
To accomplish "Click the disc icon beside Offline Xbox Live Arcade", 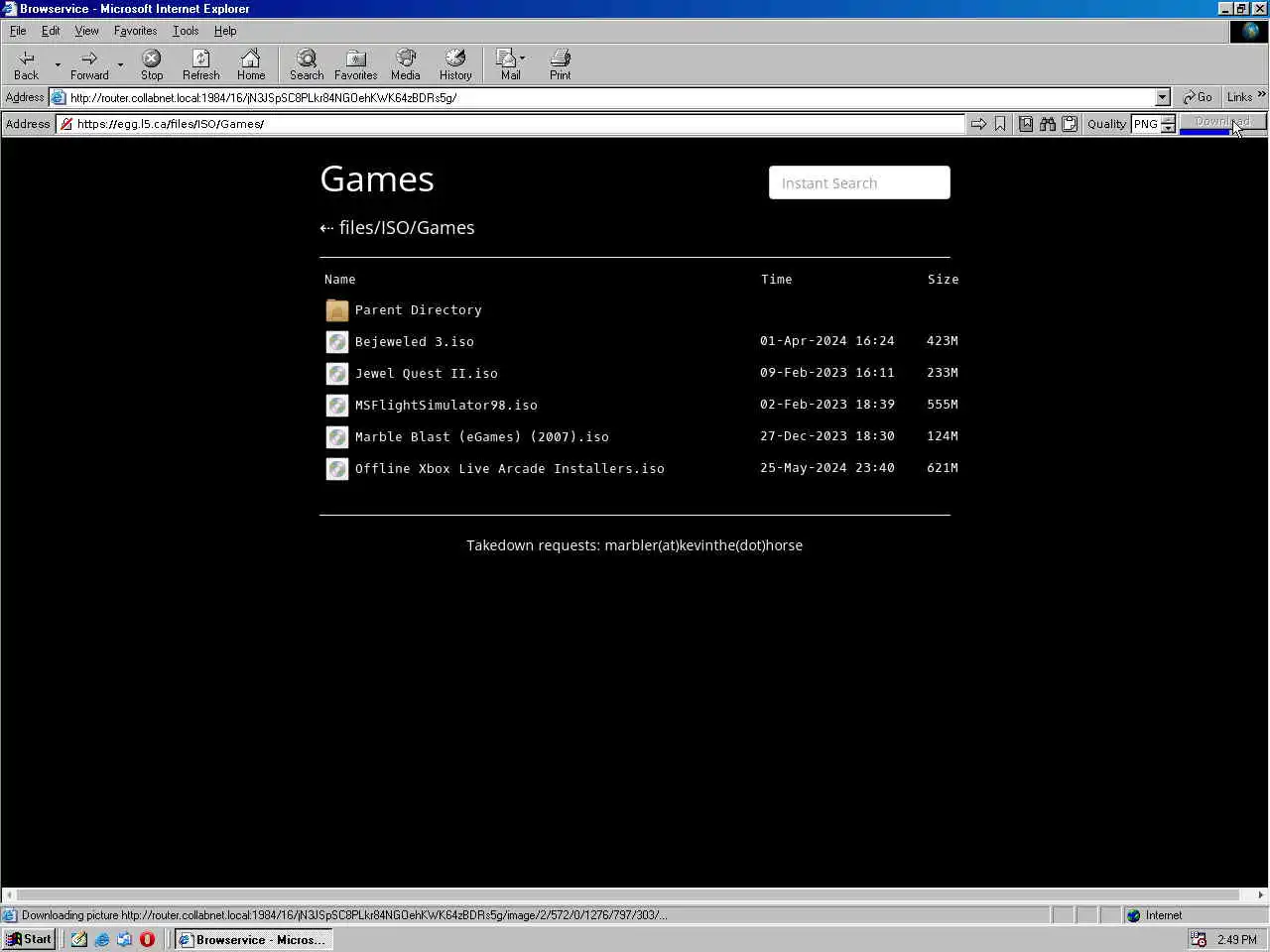I will [337, 469].
